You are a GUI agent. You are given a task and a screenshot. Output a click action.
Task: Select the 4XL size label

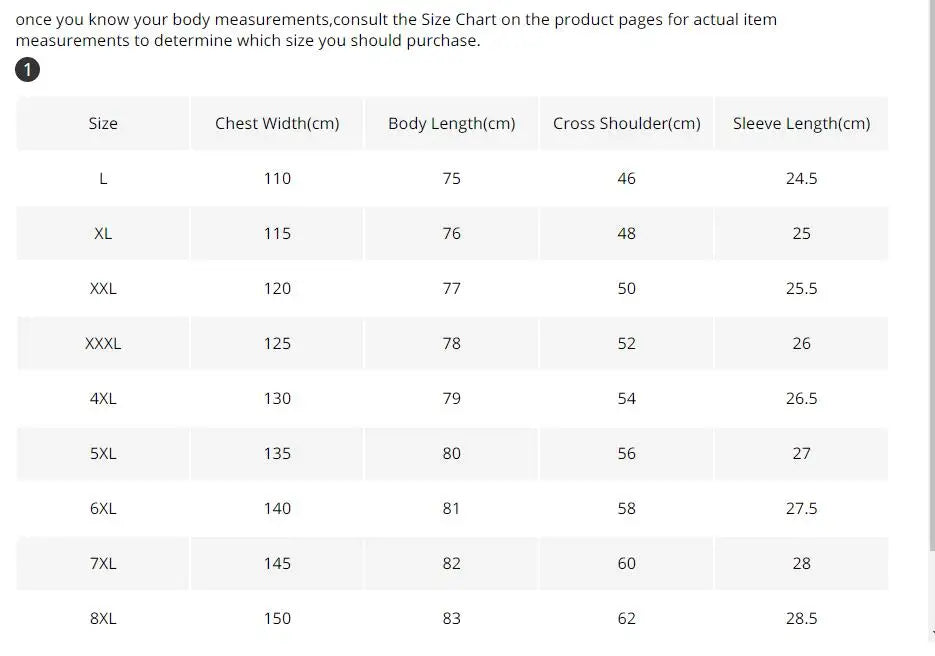tap(103, 399)
